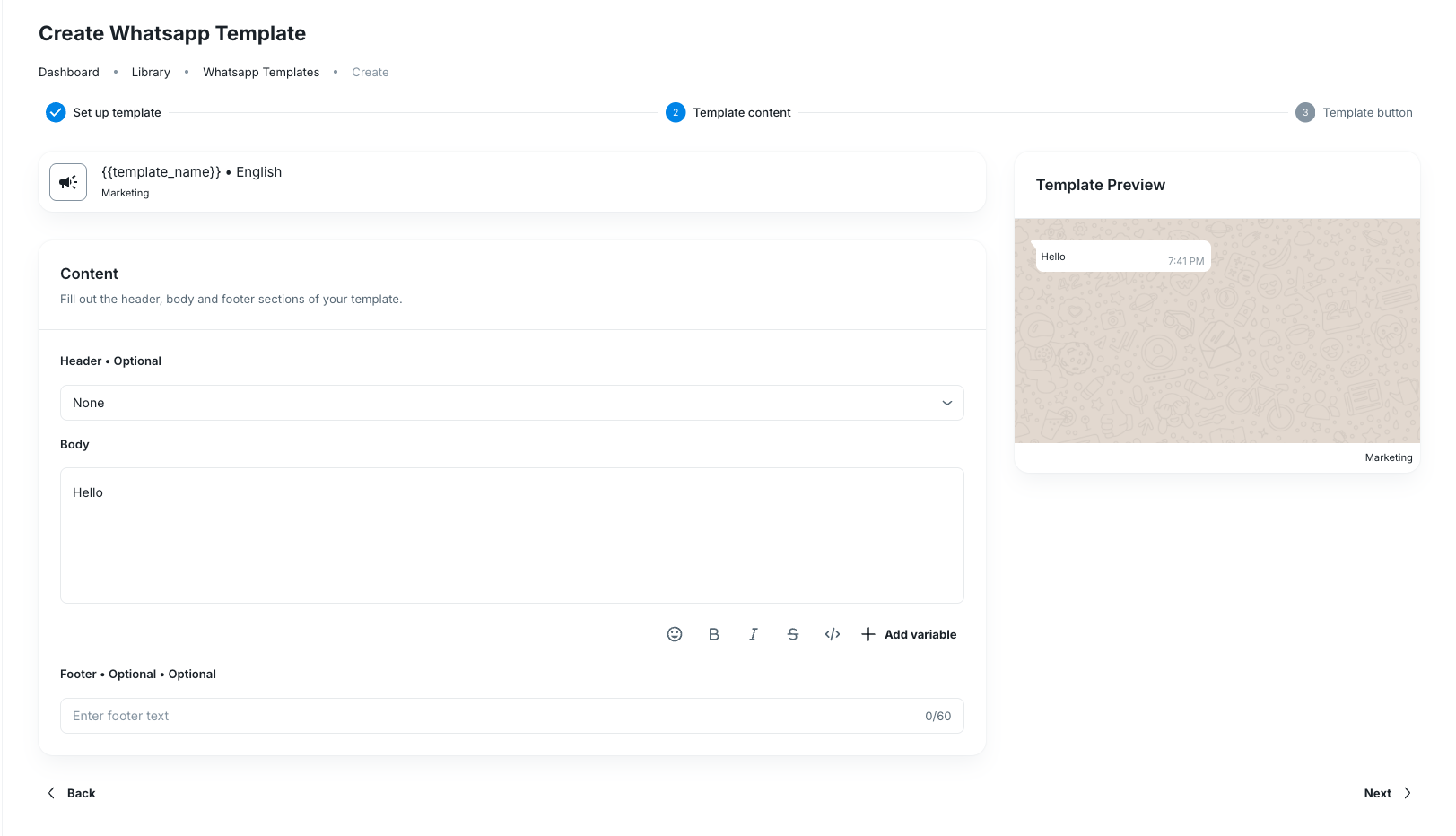
Task: Click the Content section heading
Action: [89, 274]
